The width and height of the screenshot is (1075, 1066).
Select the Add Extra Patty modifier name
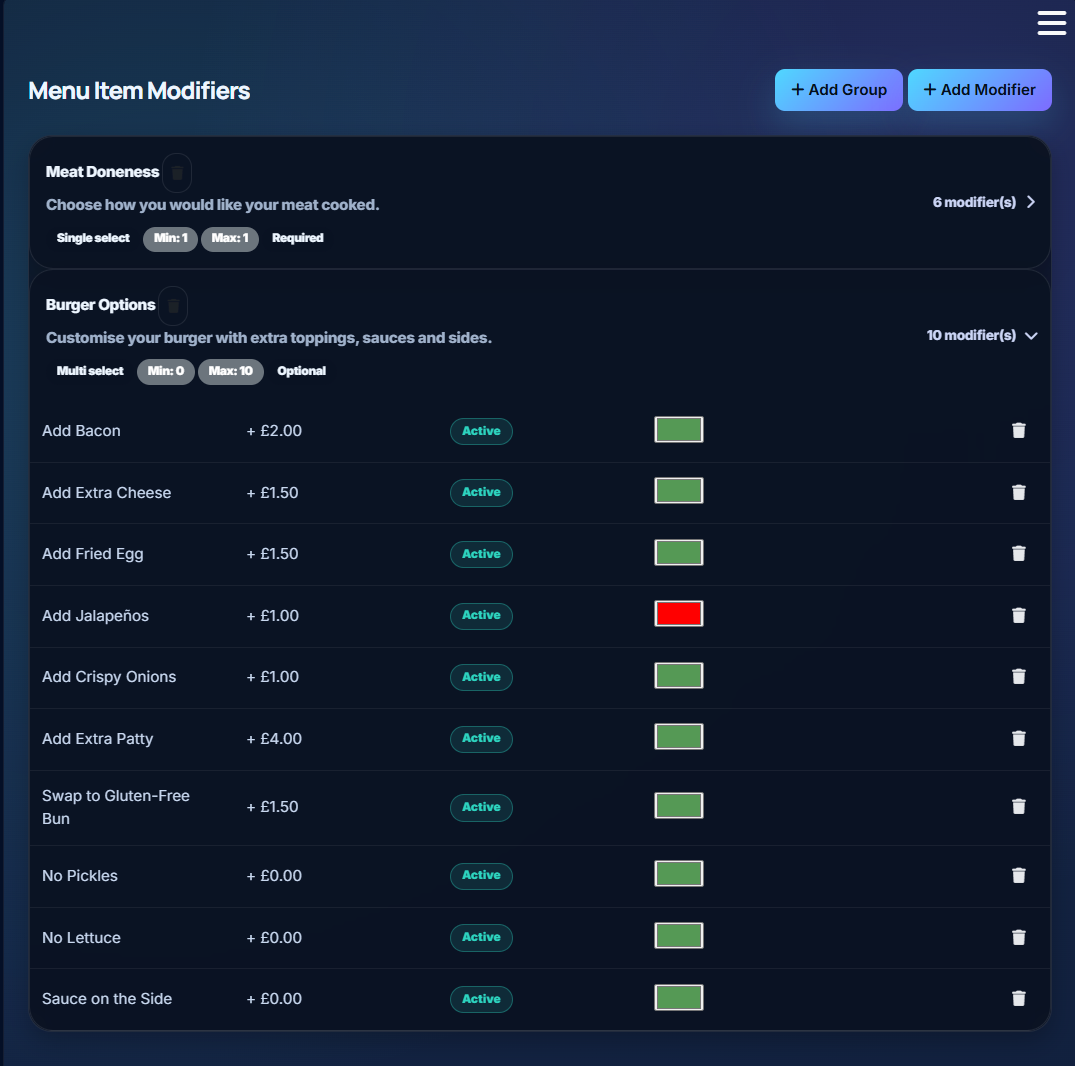pos(97,738)
